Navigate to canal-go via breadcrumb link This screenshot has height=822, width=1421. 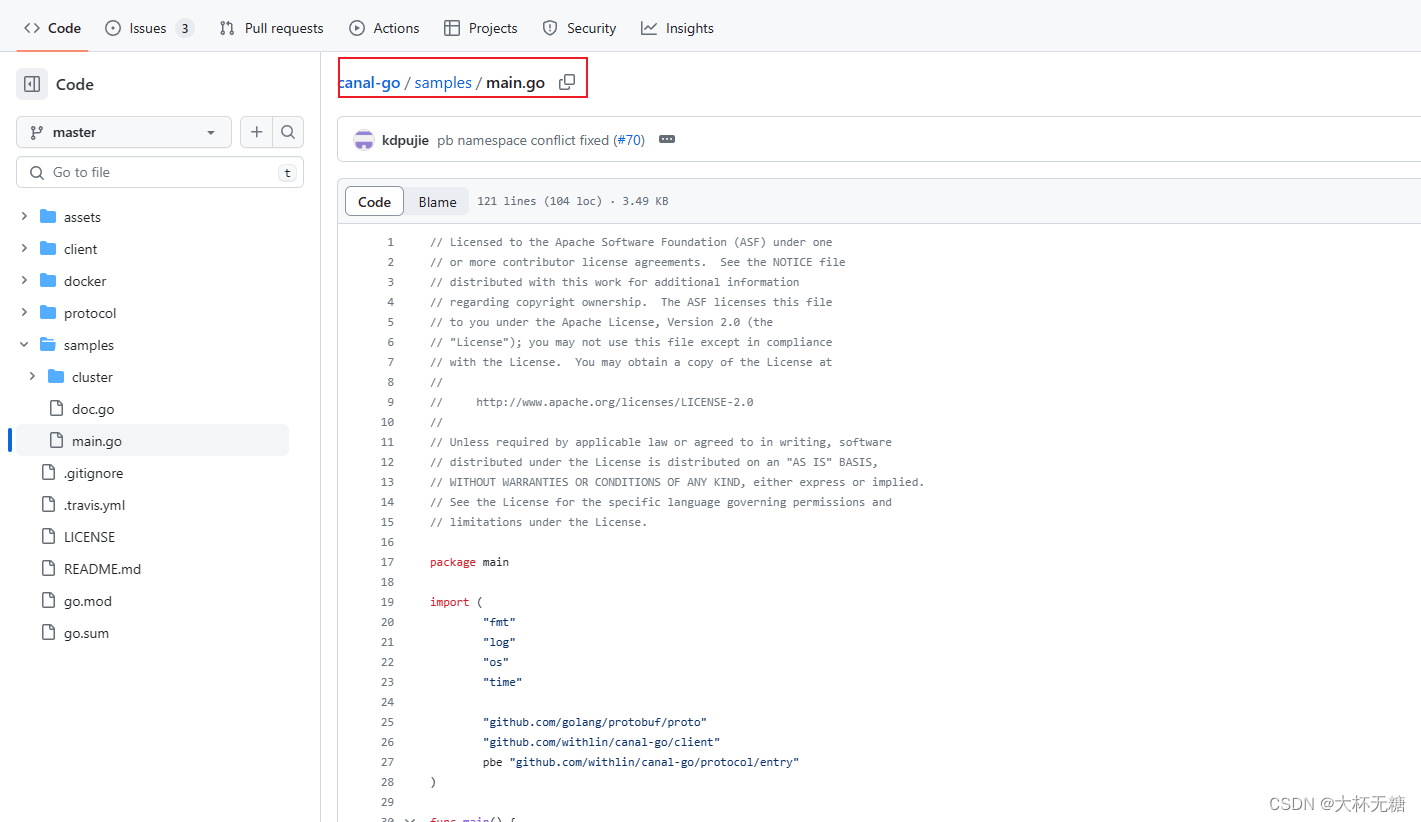point(369,82)
